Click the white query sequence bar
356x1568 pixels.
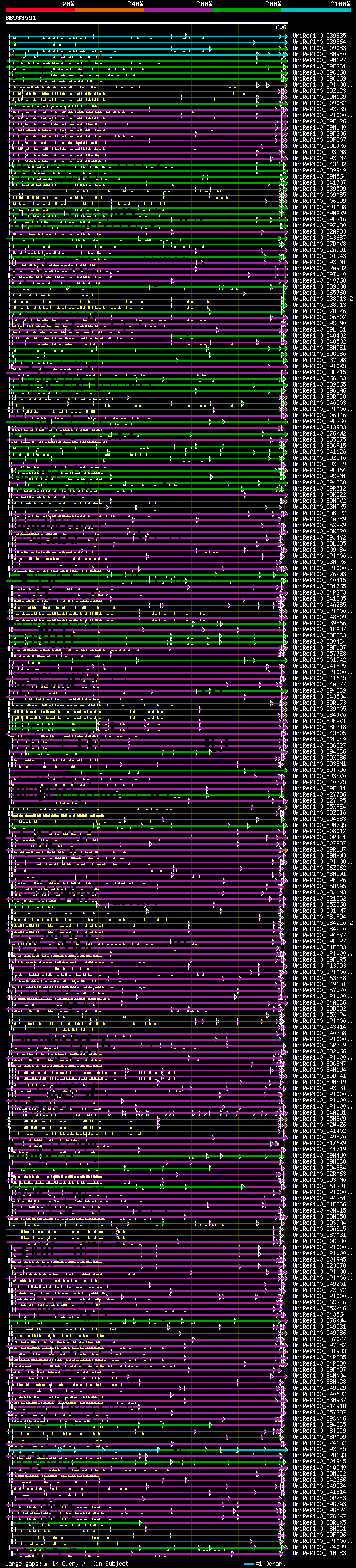click(147, 23)
